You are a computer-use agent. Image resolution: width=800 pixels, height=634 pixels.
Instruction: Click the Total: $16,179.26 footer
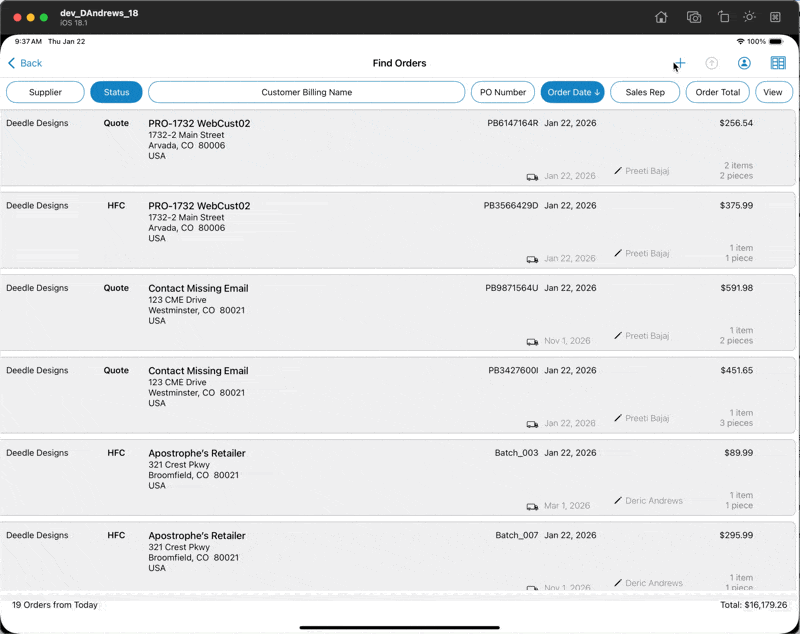click(x=753, y=605)
